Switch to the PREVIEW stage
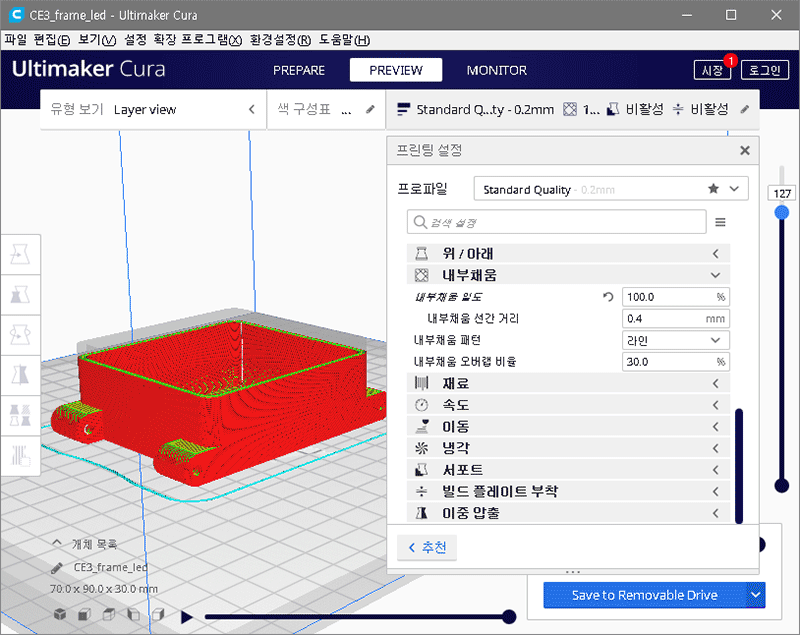 (396, 70)
